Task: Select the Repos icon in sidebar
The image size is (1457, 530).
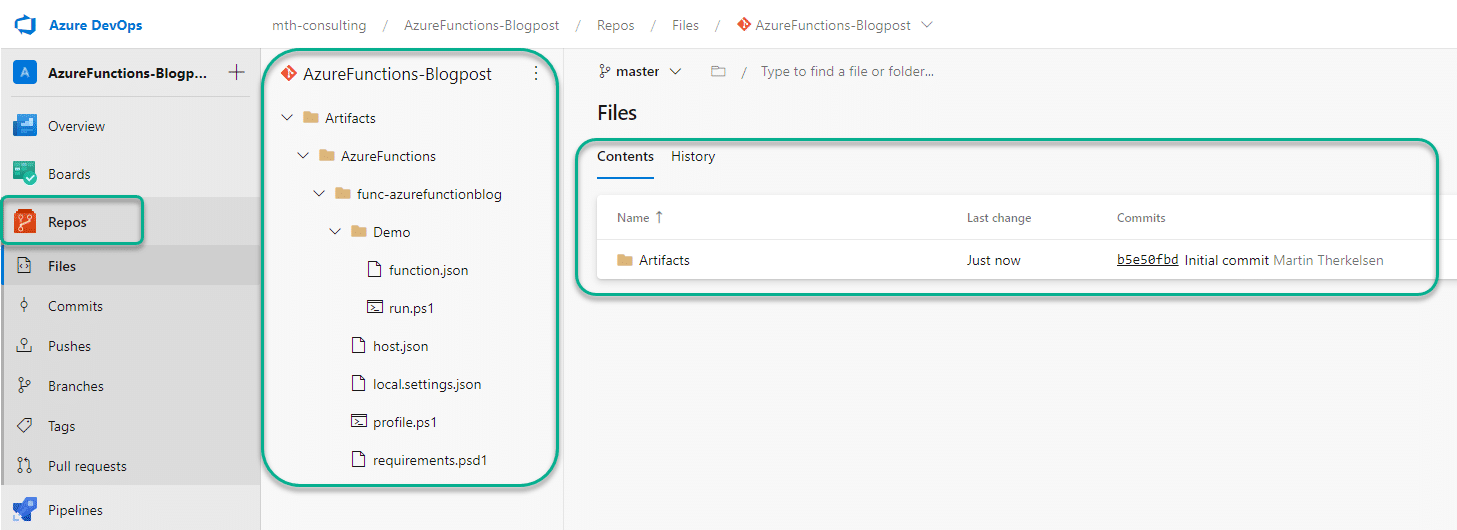Action: (x=25, y=222)
